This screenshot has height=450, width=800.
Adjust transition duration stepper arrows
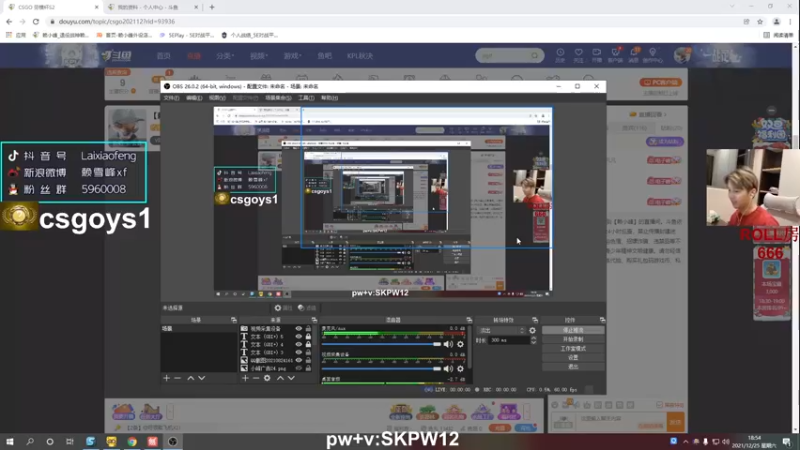point(533,340)
